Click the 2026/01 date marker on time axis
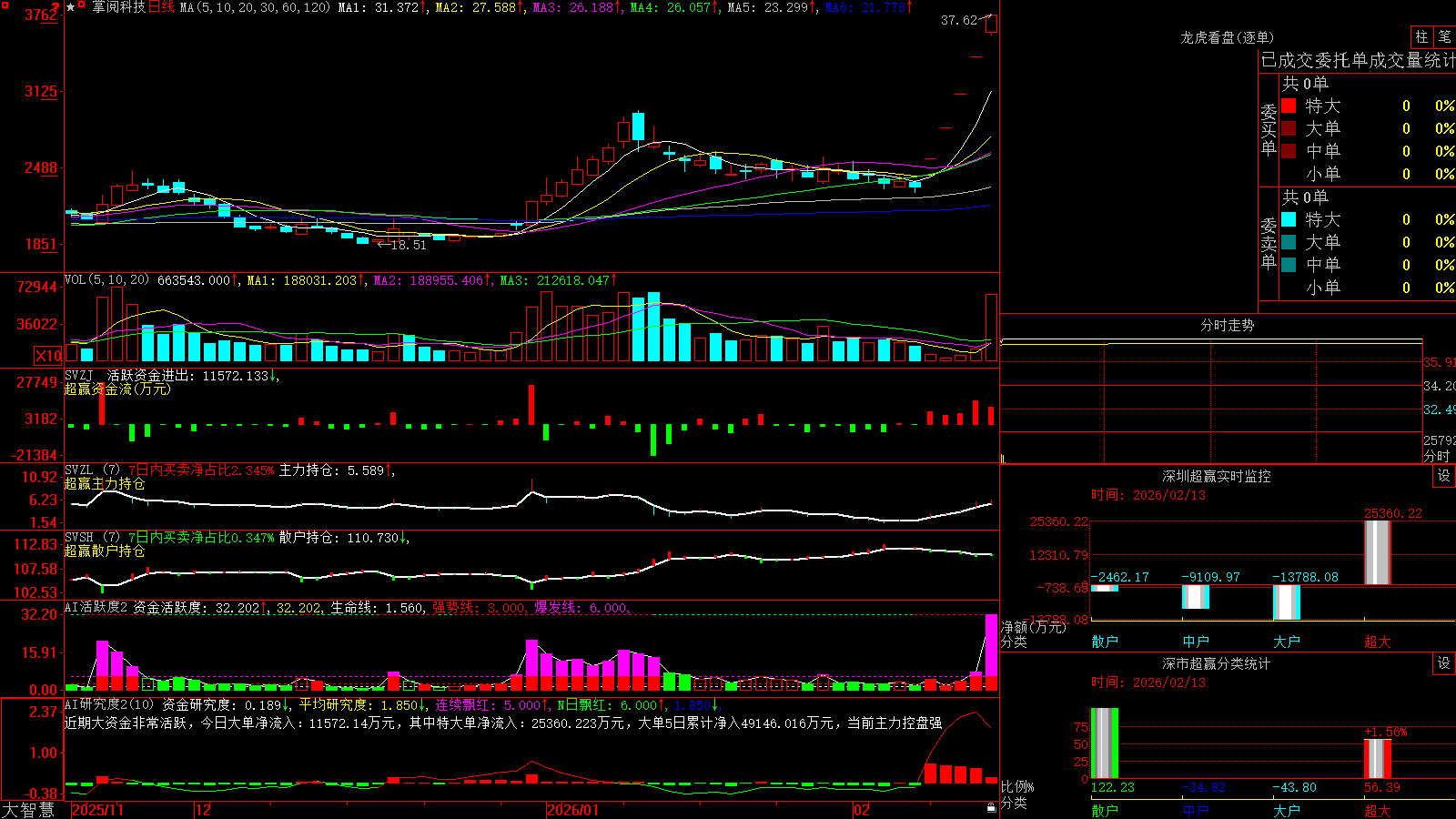 573,810
